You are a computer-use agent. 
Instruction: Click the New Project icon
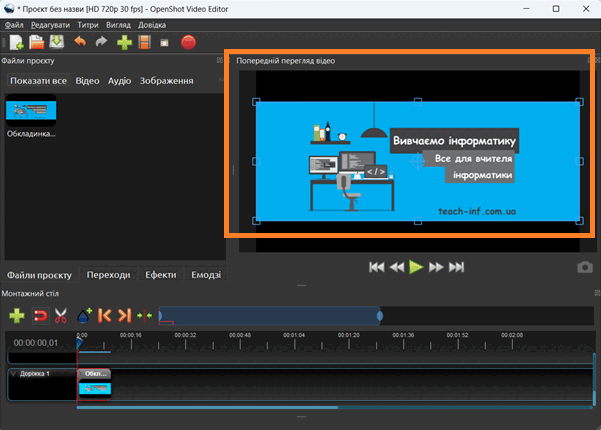click(x=16, y=42)
